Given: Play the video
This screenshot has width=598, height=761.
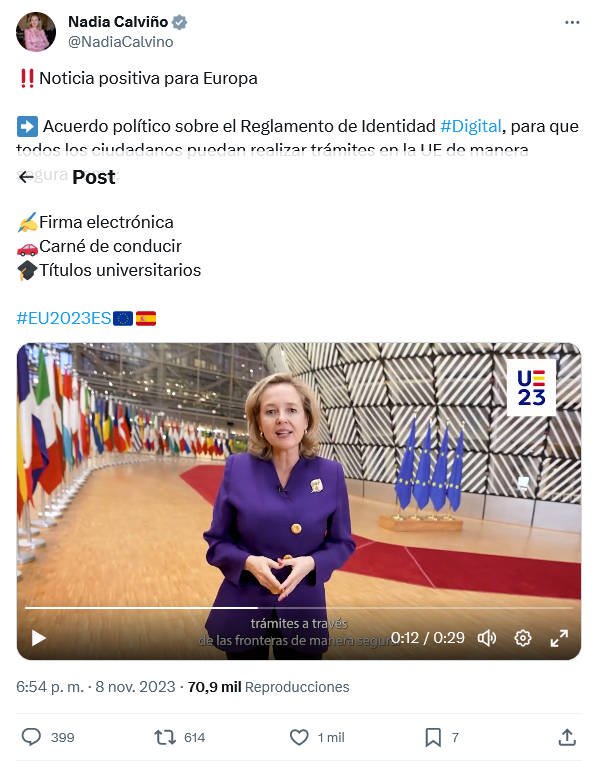Looking at the screenshot, I should click(x=39, y=638).
